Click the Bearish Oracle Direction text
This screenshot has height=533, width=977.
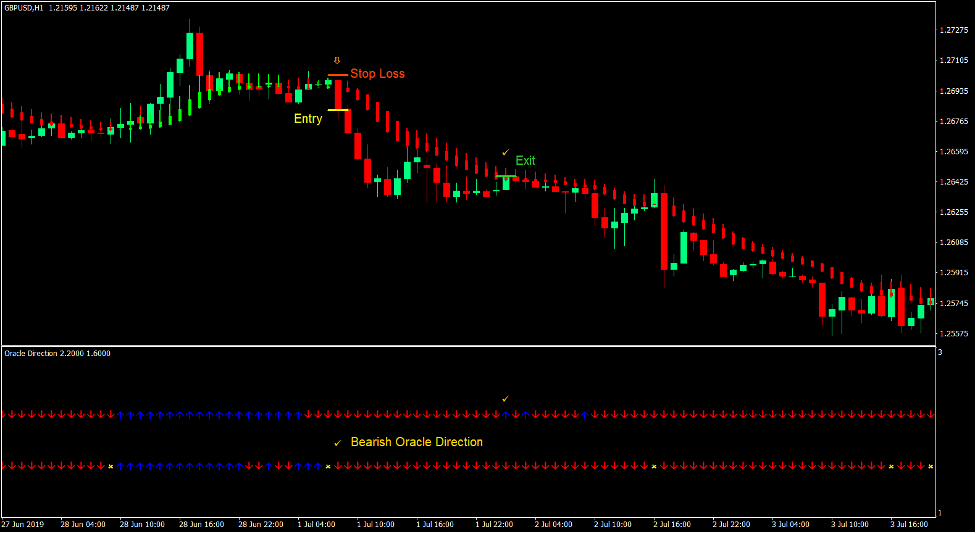[416, 442]
